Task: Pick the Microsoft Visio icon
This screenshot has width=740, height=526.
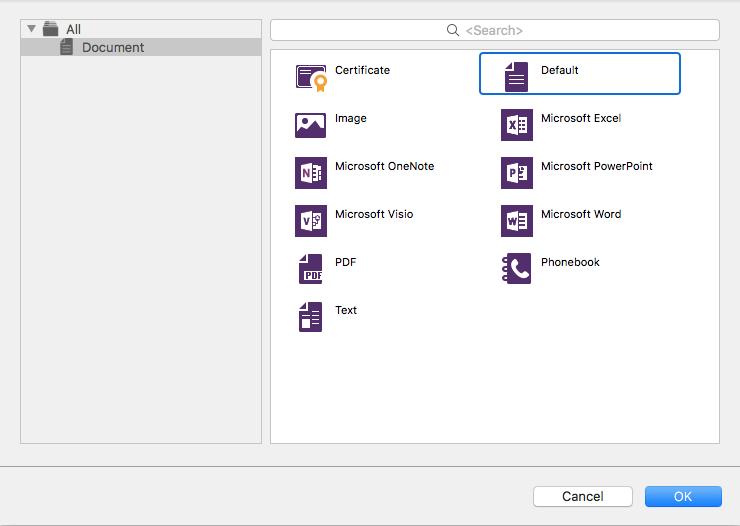Action: [311, 221]
